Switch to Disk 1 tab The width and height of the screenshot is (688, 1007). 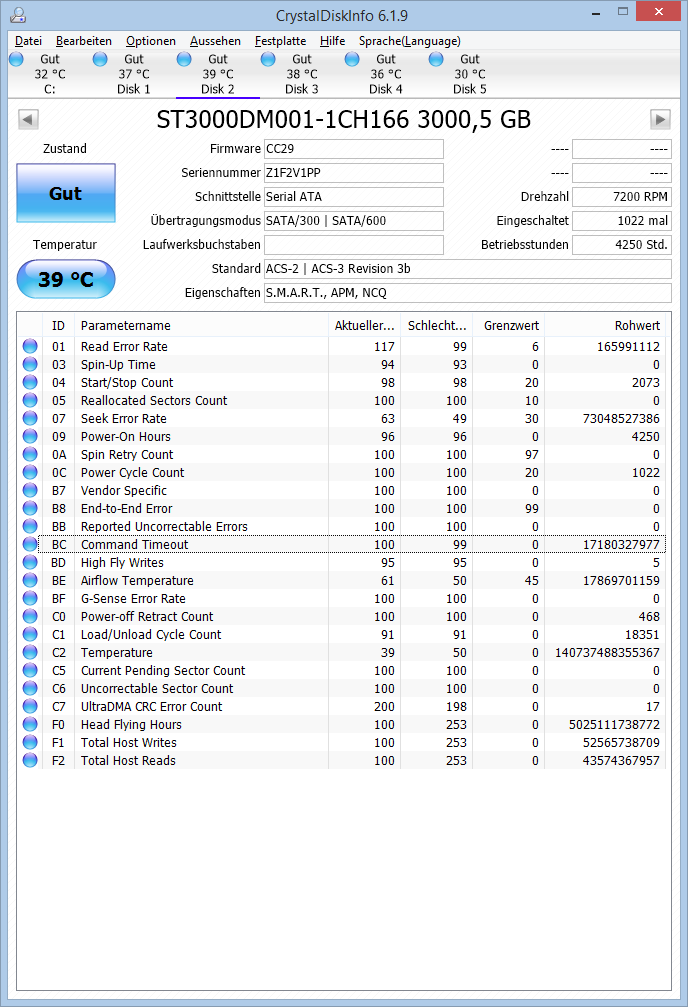[134, 74]
